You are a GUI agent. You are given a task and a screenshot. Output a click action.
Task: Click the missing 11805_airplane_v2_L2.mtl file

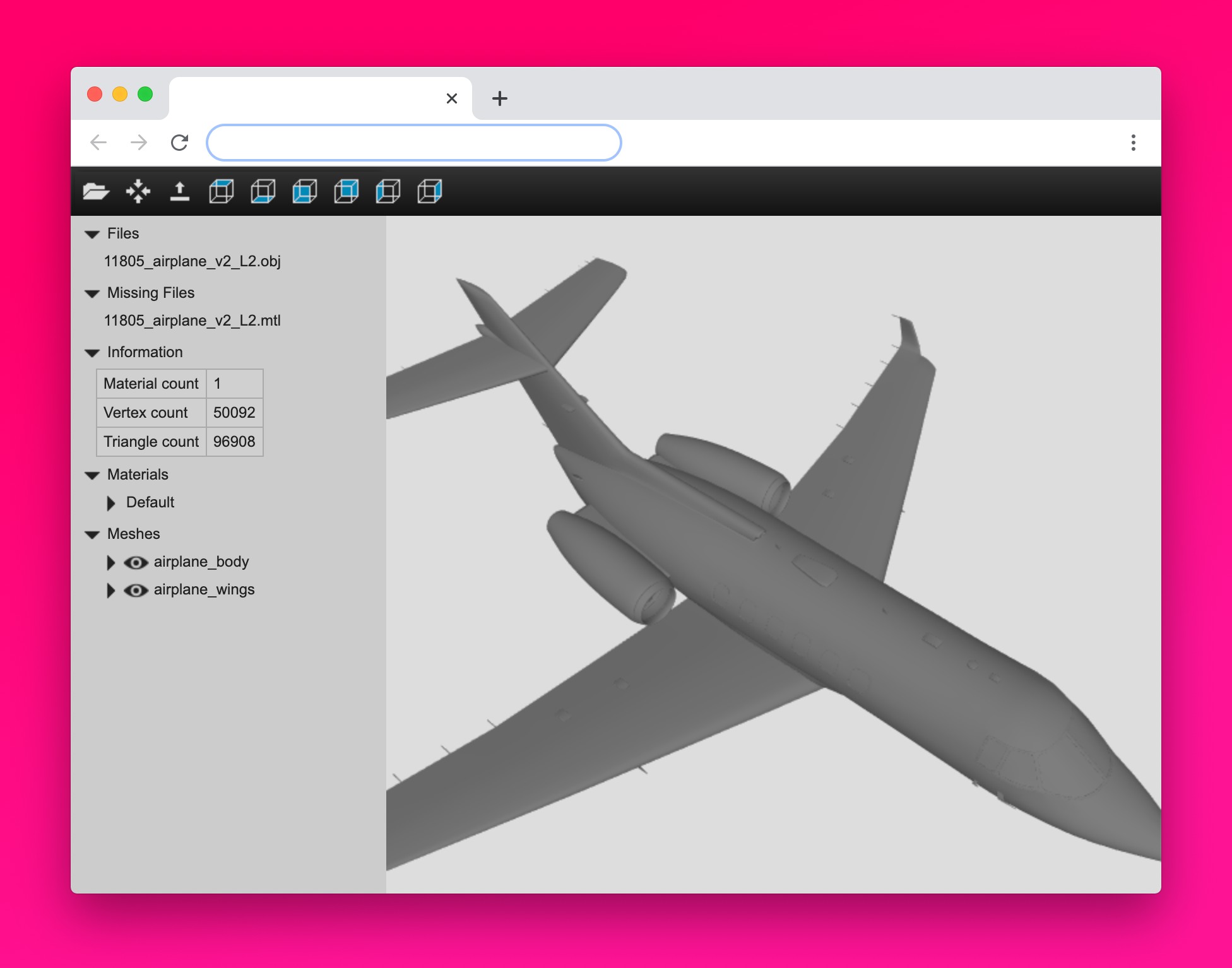click(192, 321)
